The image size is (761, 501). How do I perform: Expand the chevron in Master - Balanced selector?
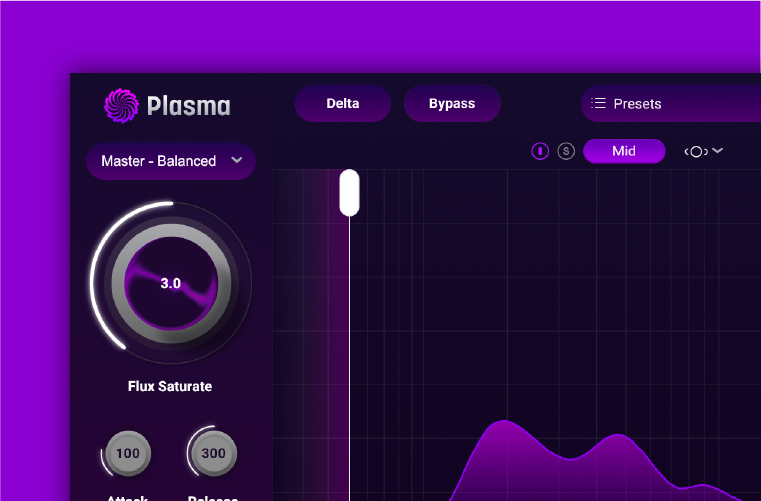[237, 160]
